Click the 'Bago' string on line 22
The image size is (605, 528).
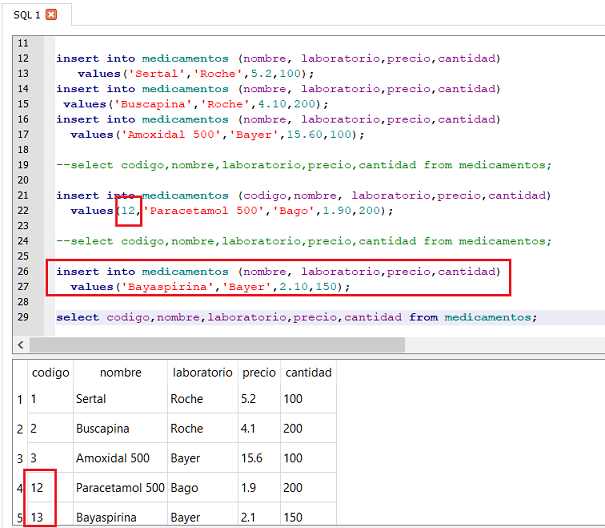tap(294, 210)
